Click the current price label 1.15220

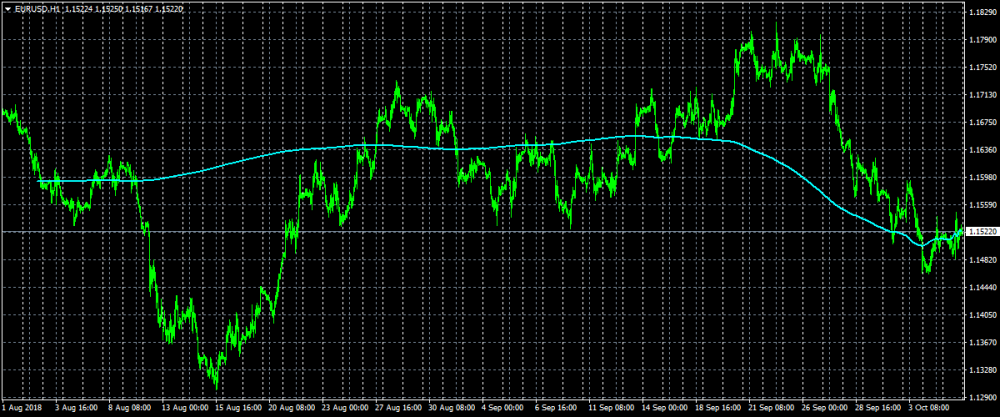(x=982, y=232)
